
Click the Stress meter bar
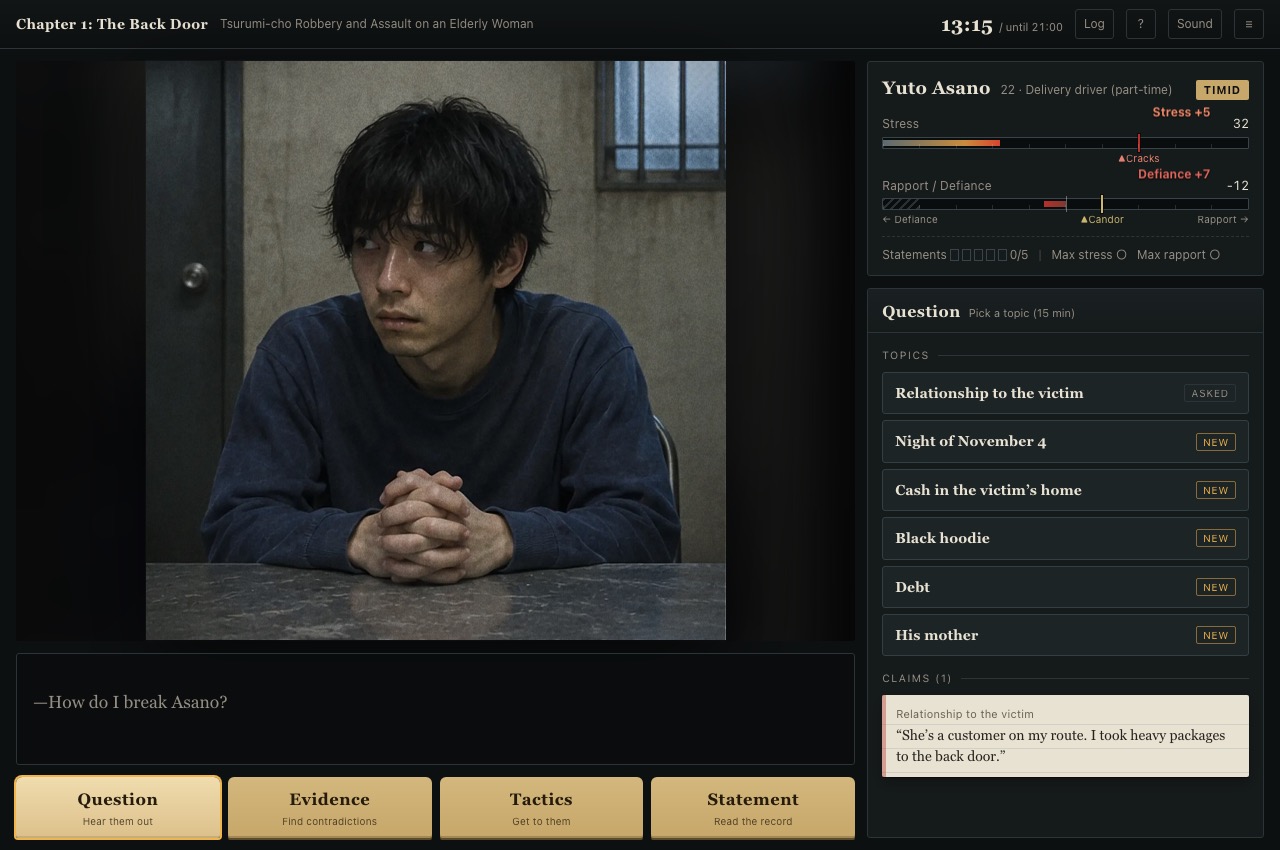pos(1065,144)
